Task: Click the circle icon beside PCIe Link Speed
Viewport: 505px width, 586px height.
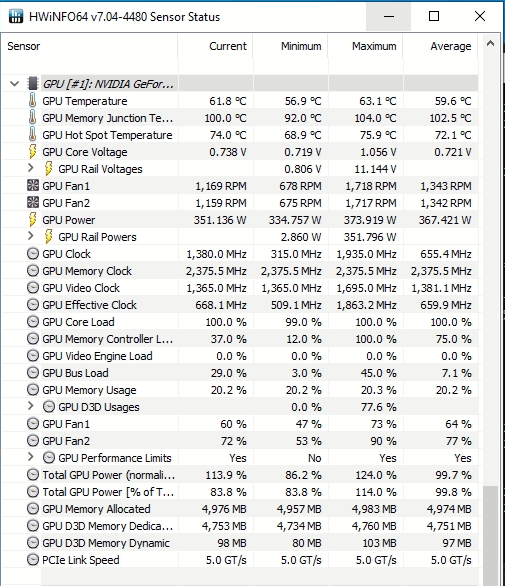Action: pyautogui.click(x=33, y=560)
